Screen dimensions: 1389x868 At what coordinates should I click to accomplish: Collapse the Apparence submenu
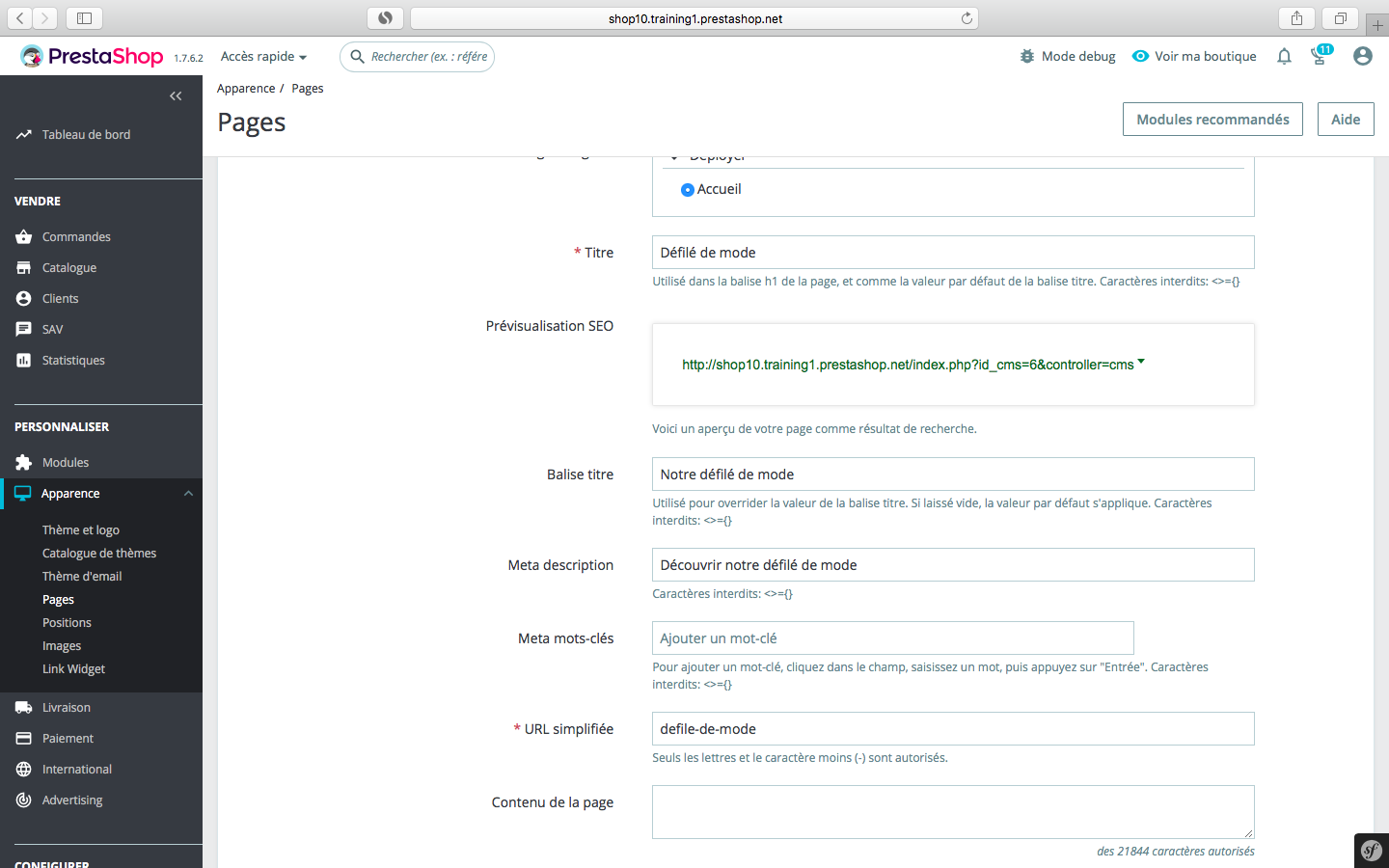188,494
